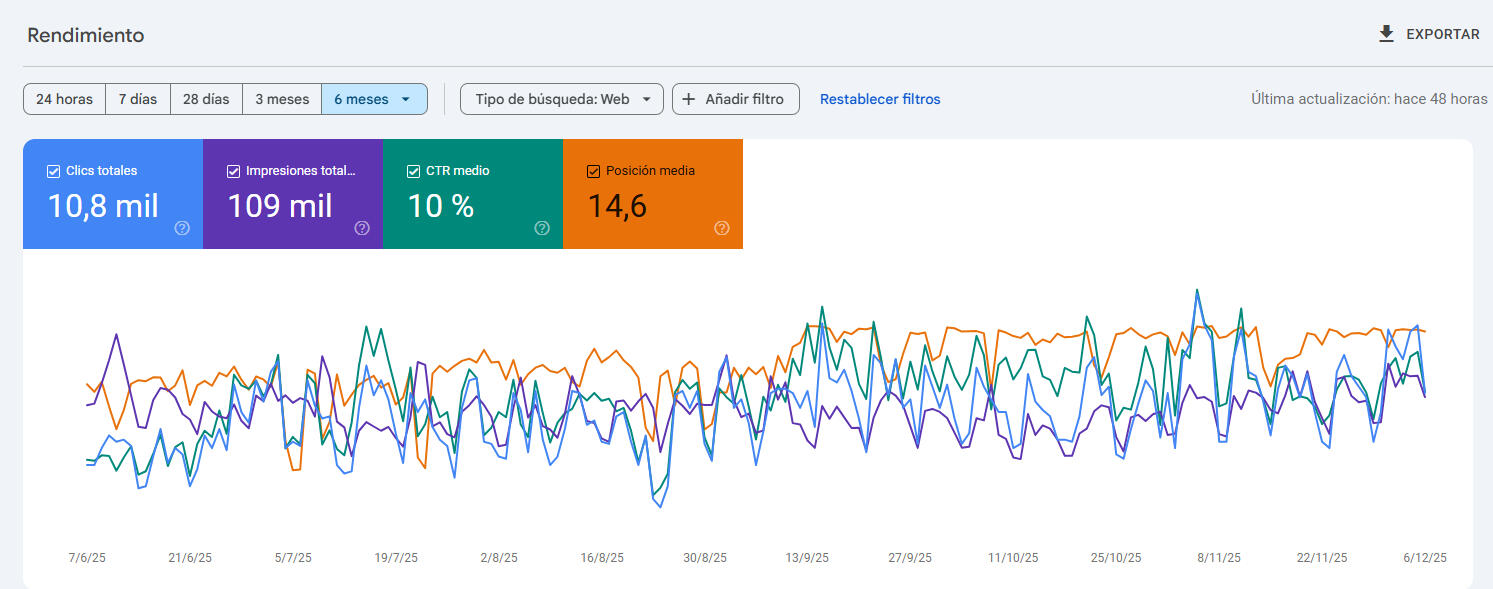
Task: Choose the 28 días time range
Action: (206, 99)
